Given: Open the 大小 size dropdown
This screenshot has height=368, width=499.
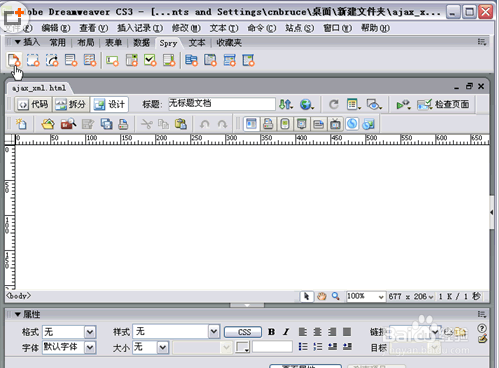Looking at the screenshot, I should [x=163, y=348].
